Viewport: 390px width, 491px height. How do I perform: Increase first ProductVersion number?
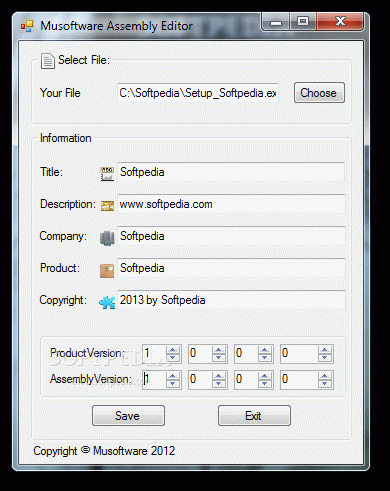tap(173, 350)
